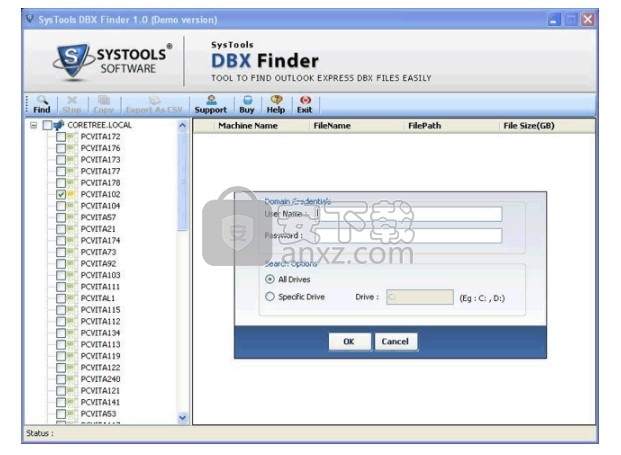
Task: Click the Drive letter input field
Action: 420,297
